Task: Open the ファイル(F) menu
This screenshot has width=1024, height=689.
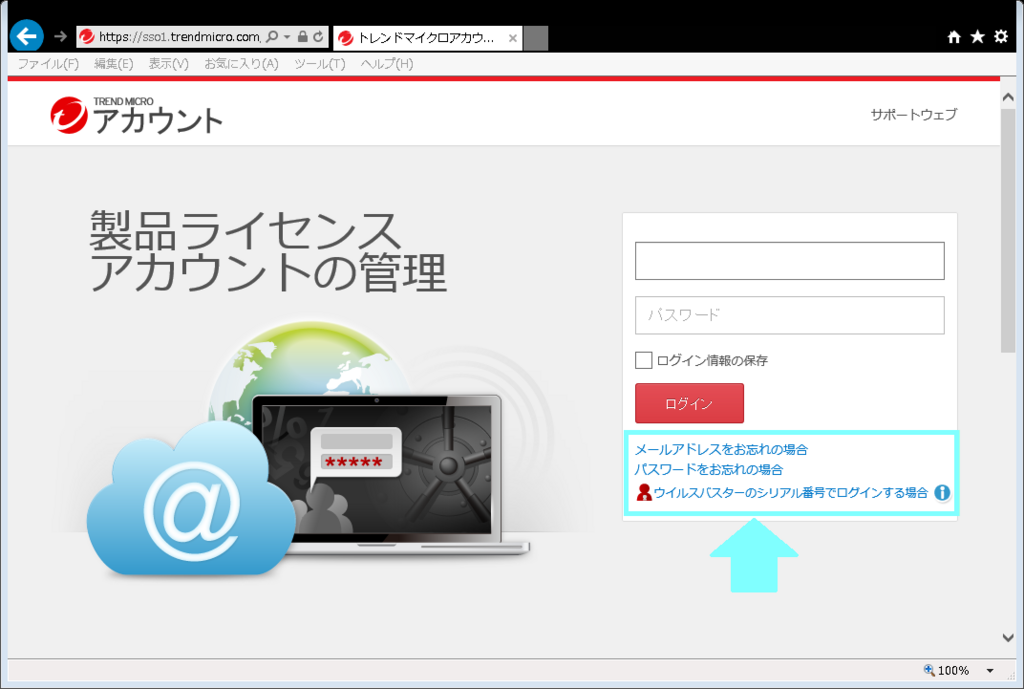Action: (x=48, y=63)
